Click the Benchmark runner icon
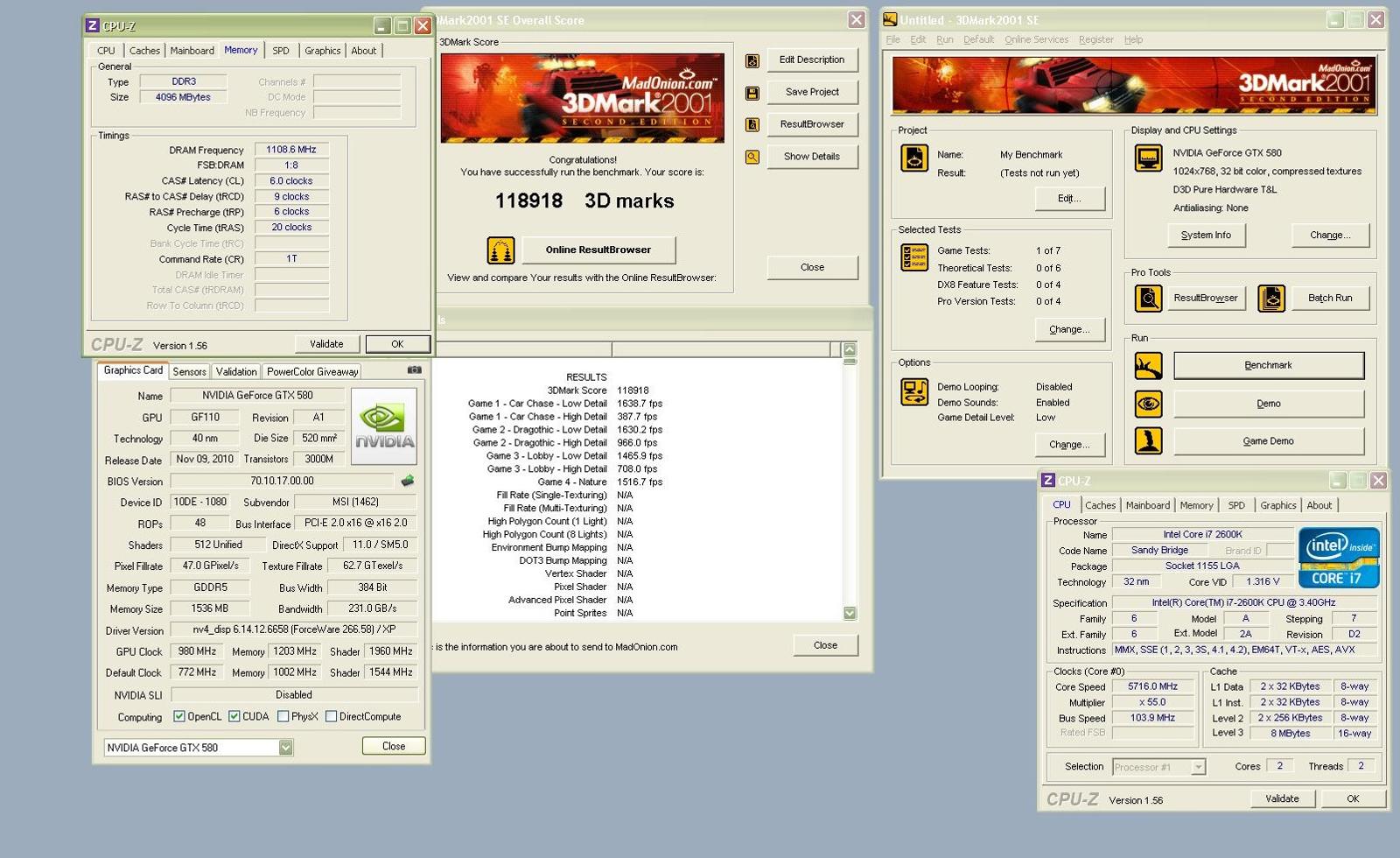Viewport: 1400px width, 858px height. coord(1148,366)
